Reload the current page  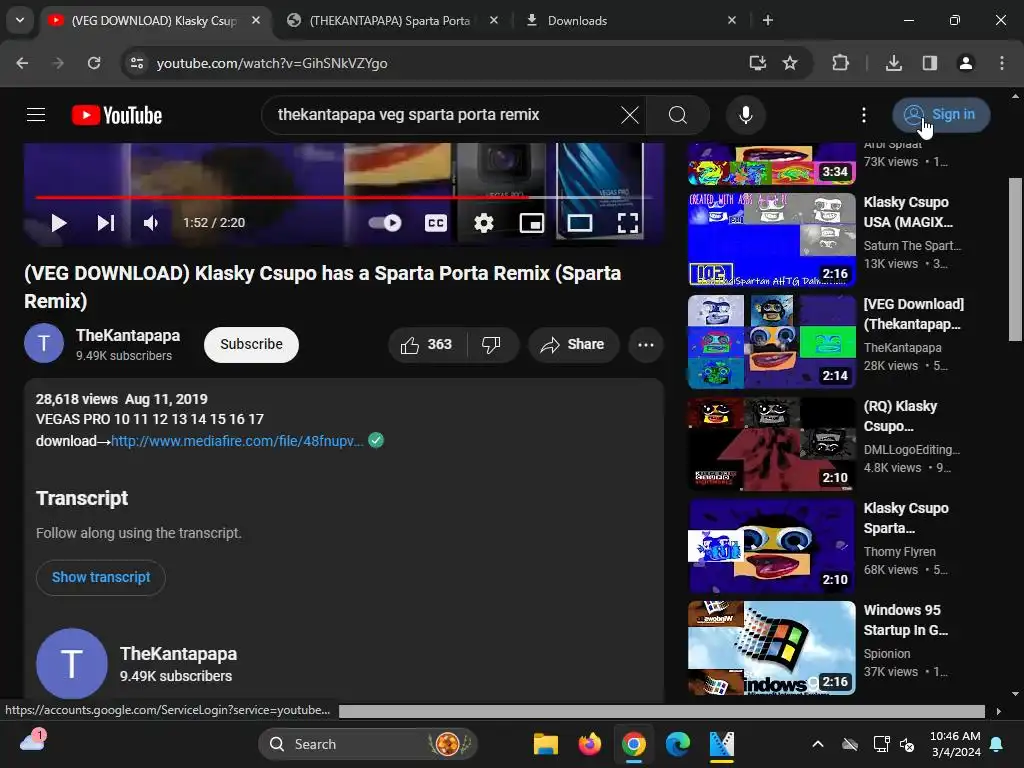pos(94,63)
